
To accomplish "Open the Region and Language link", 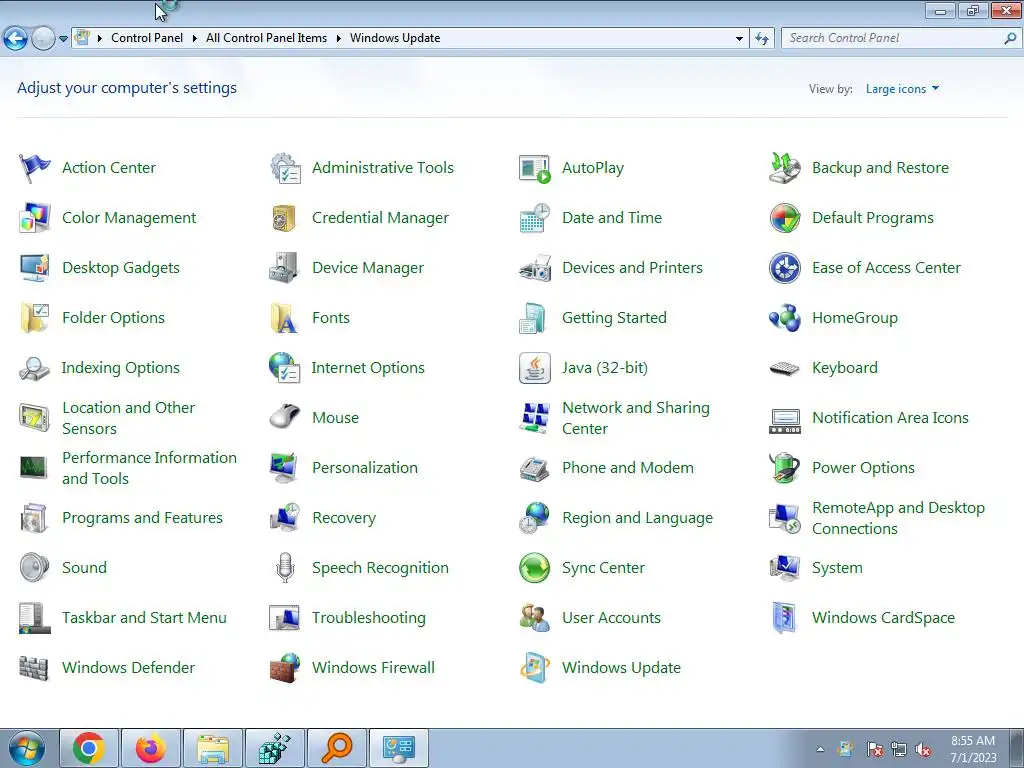I will [x=637, y=518].
